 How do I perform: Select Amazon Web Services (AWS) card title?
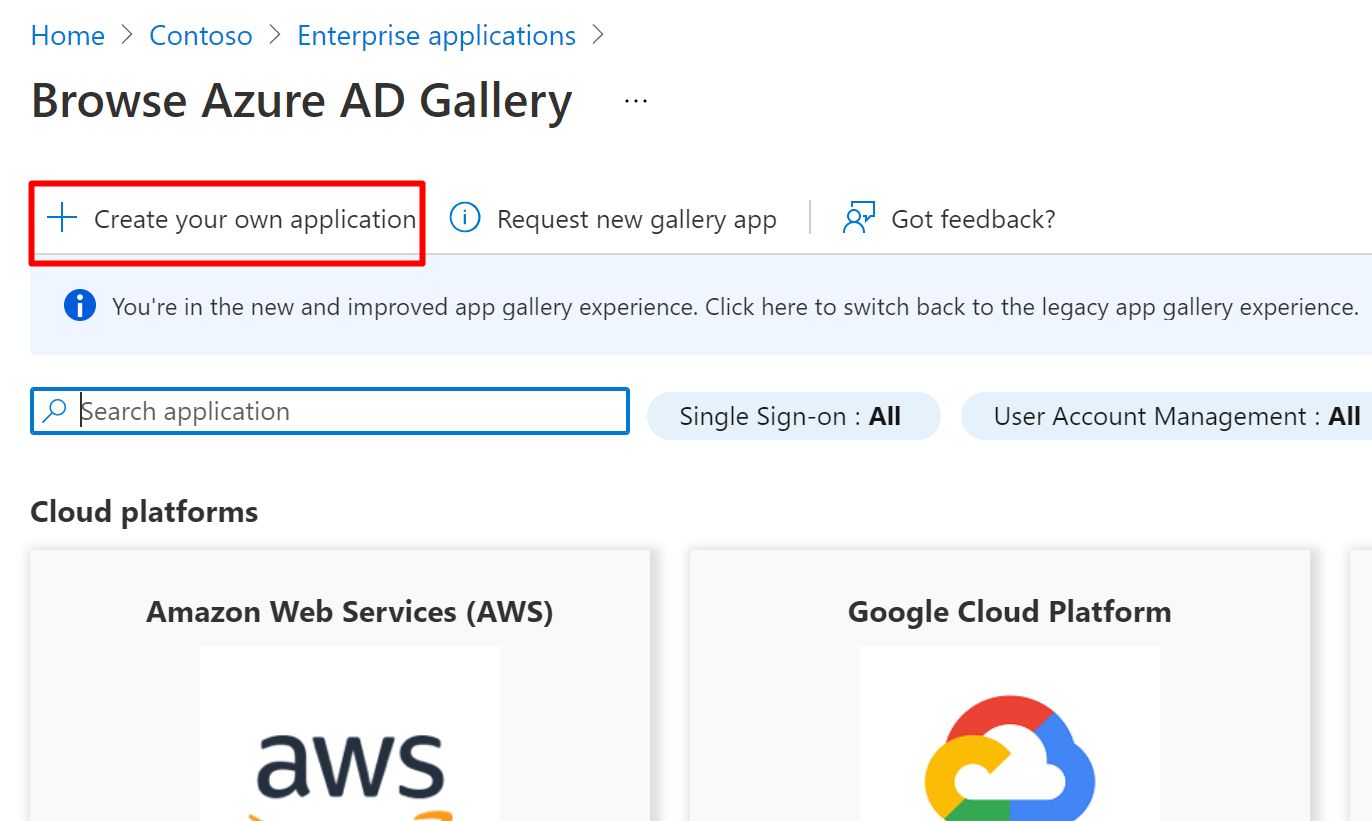point(350,611)
